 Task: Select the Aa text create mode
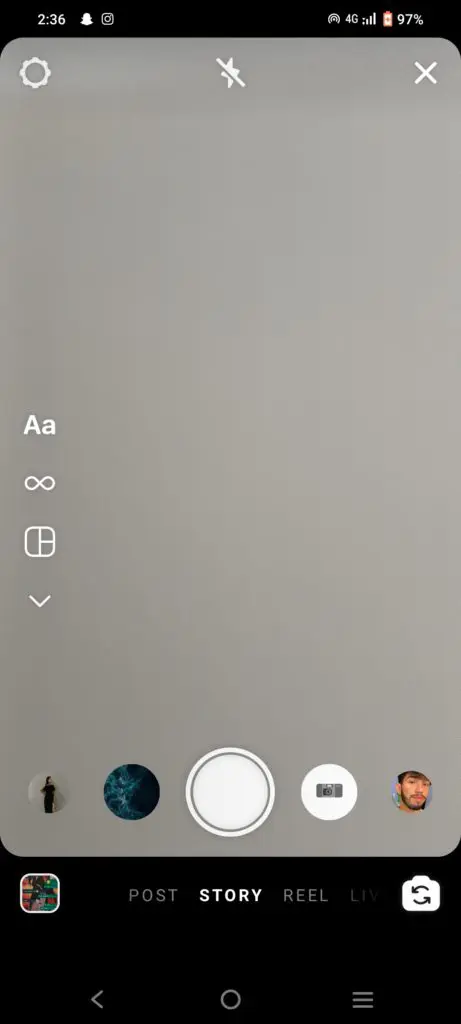pos(40,426)
